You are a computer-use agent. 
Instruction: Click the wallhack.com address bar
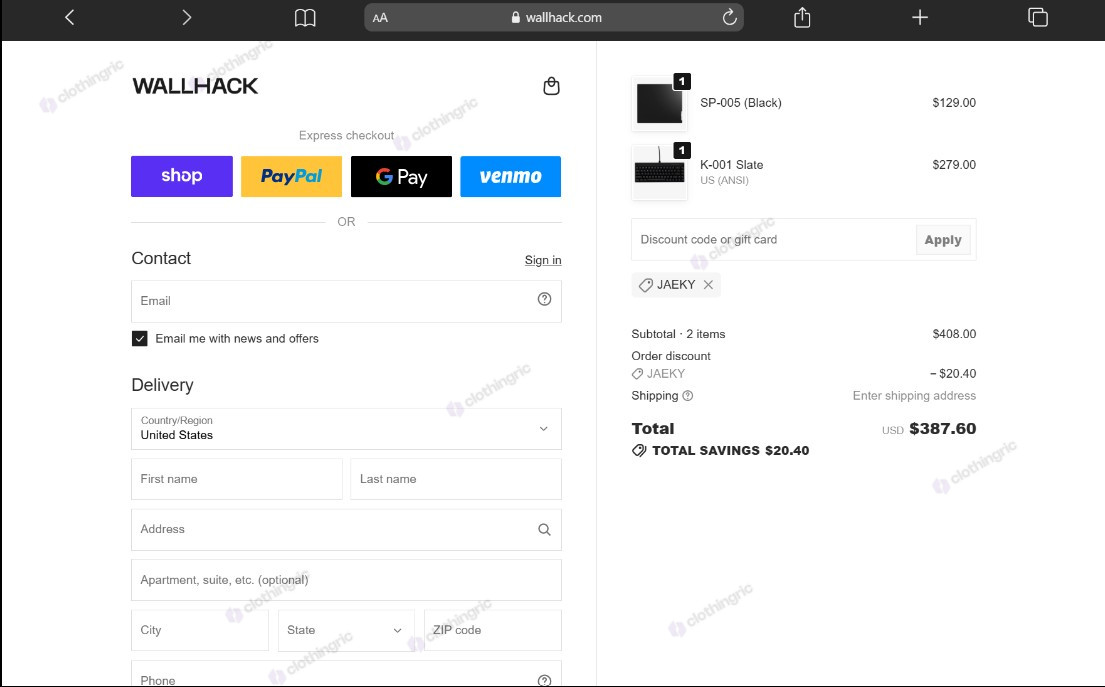pos(554,18)
